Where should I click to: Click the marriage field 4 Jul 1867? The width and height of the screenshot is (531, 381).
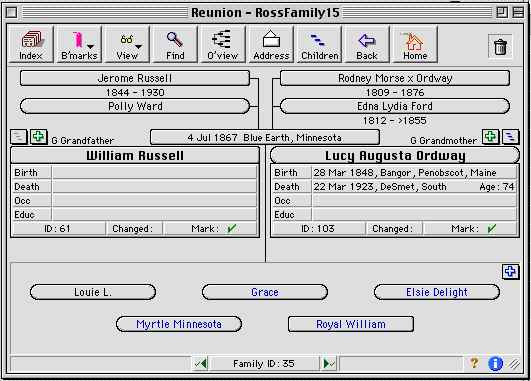coord(265,137)
